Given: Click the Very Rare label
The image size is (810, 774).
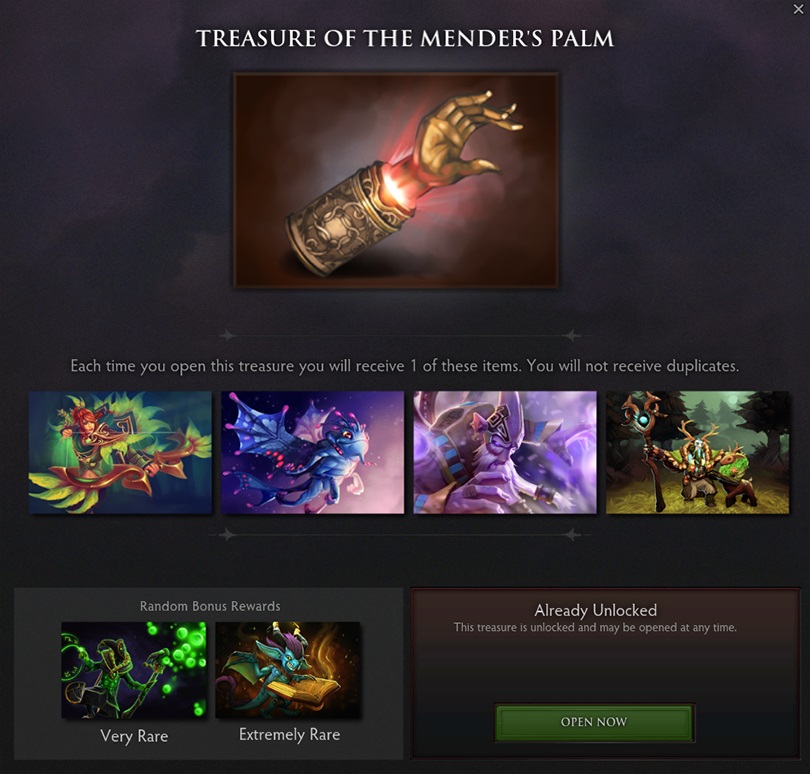Looking at the screenshot, I should pos(134,736).
